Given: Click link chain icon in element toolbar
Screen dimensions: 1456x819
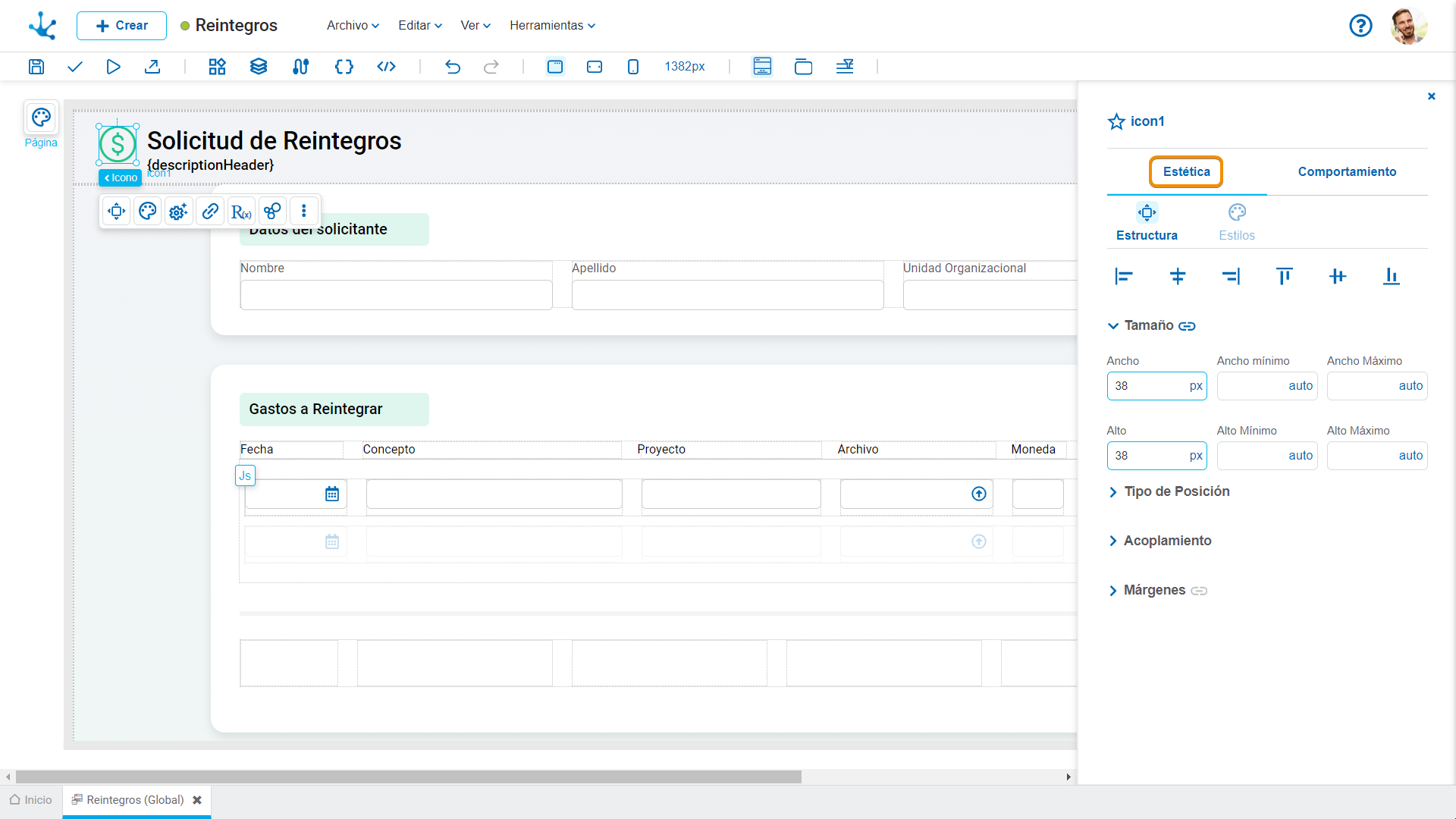Looking at the screenshot, I should [x=210, y=211].
